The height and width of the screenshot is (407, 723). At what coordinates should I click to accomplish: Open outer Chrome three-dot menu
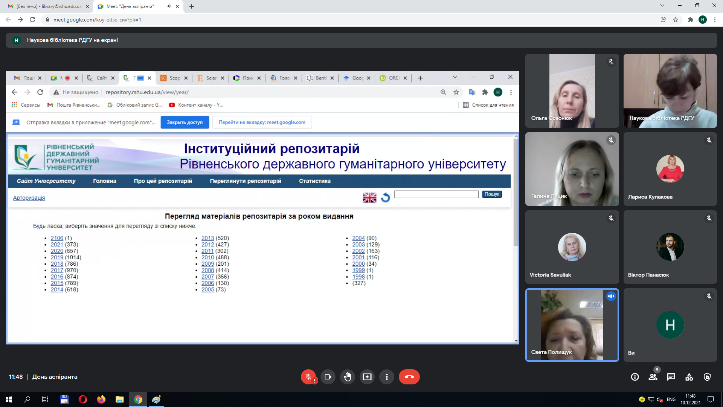click(x=715, y=20)
